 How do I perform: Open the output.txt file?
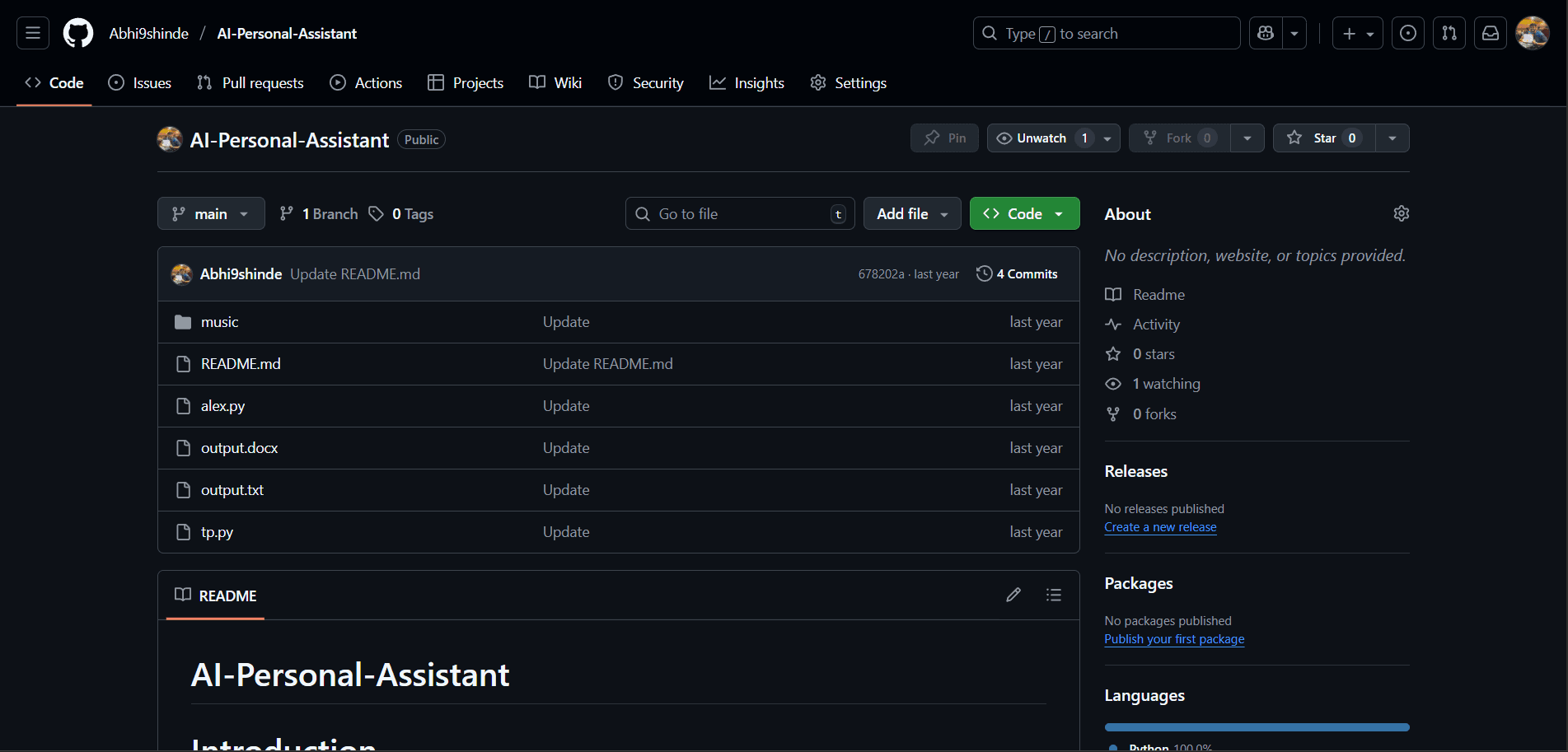coord(232,490)
